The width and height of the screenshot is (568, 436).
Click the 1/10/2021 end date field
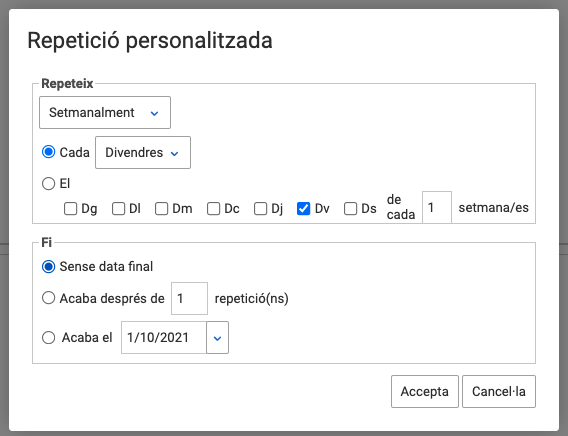[164, 338]
